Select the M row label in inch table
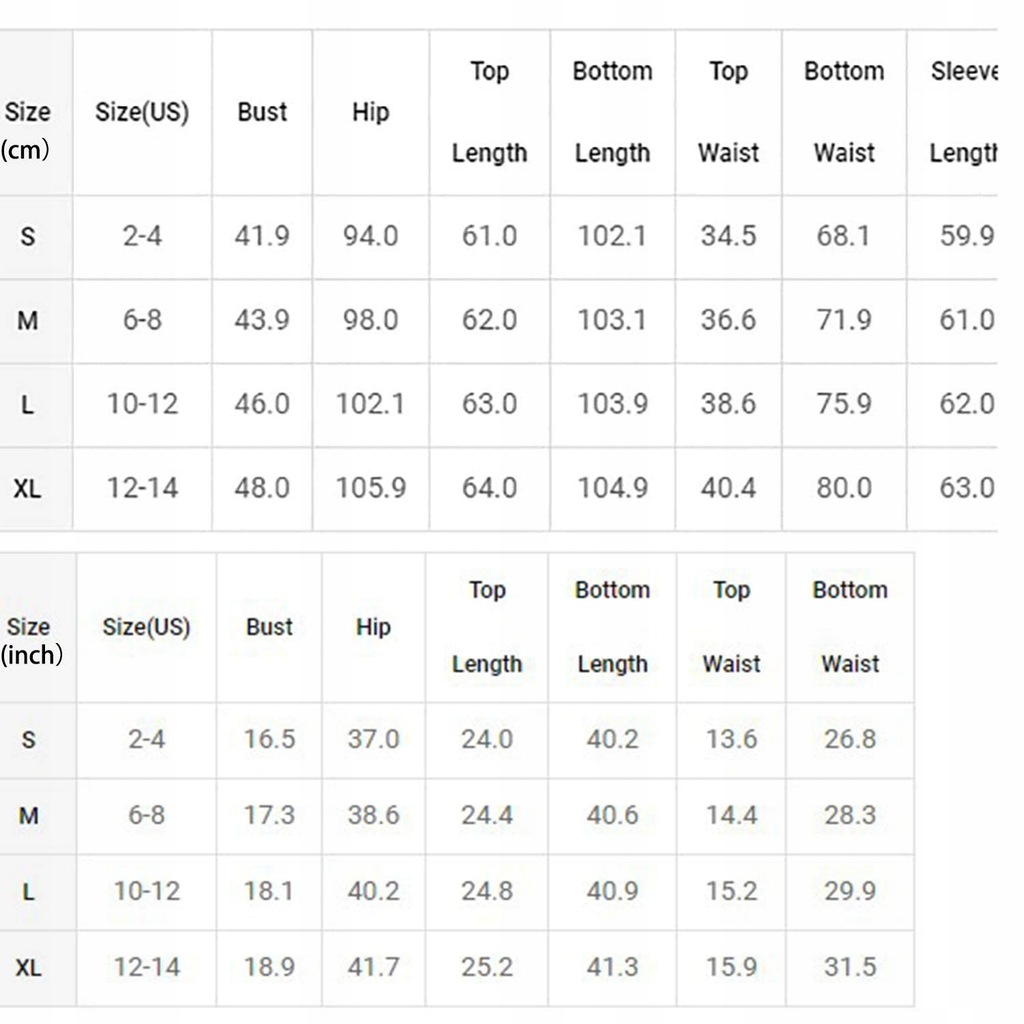This screenshot has width=1024, height=1024. [x=29, y=816]
